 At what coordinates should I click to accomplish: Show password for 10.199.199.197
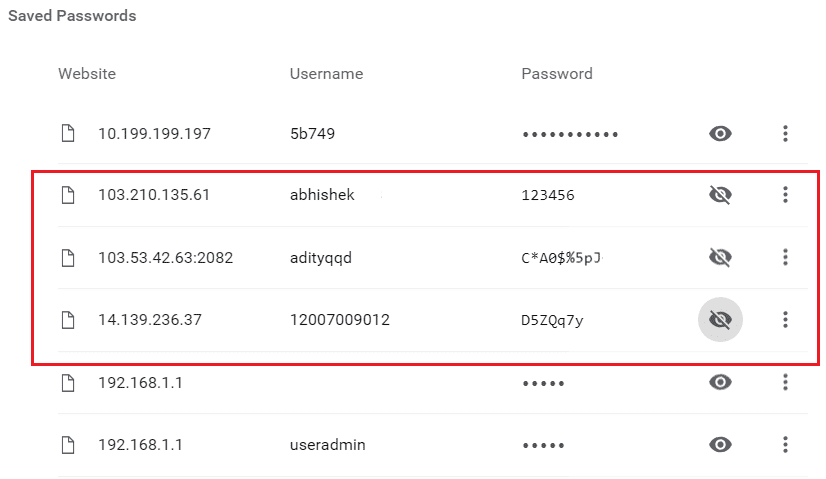720,133
